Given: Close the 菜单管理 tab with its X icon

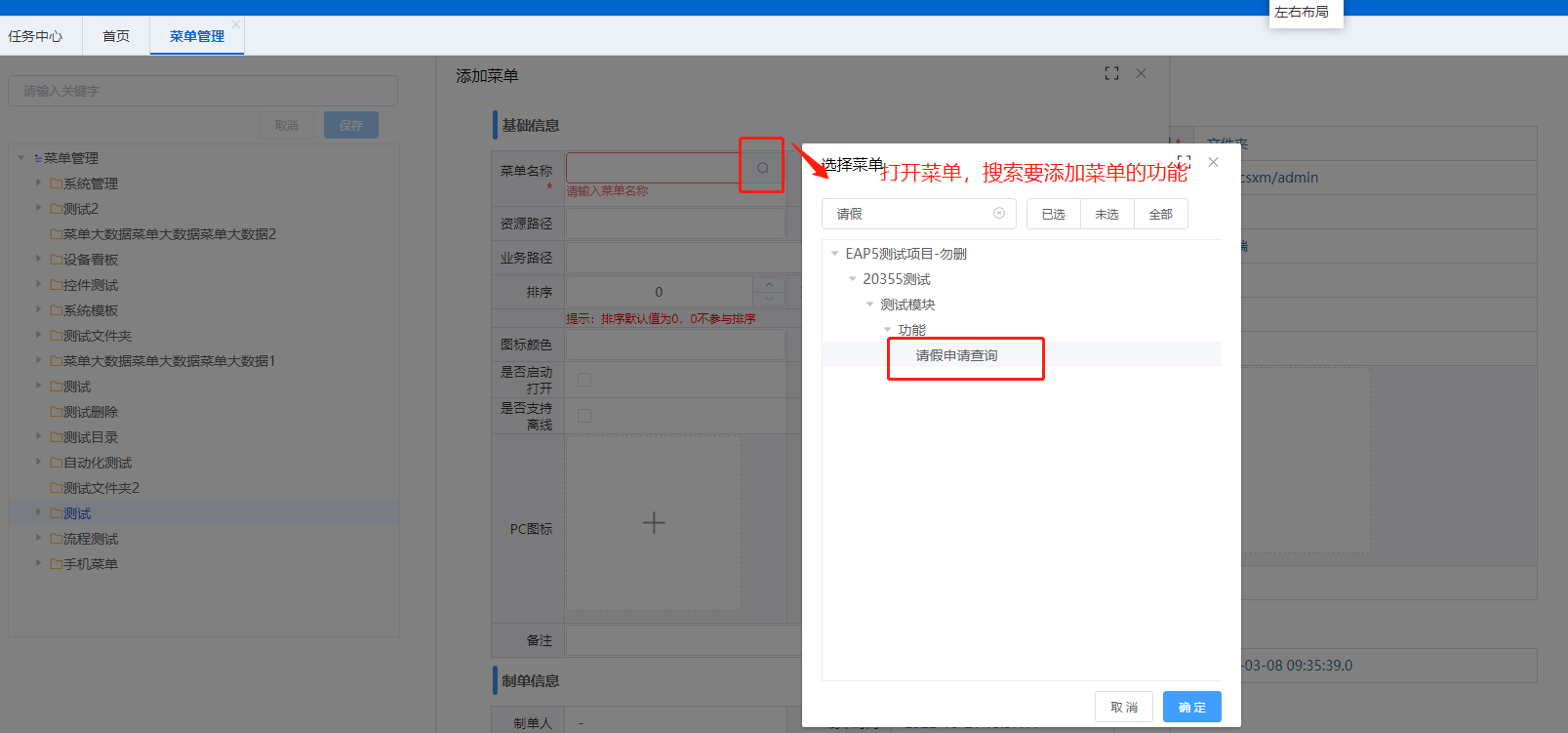Looking at the screenshot, I should [x=236, y=24].
